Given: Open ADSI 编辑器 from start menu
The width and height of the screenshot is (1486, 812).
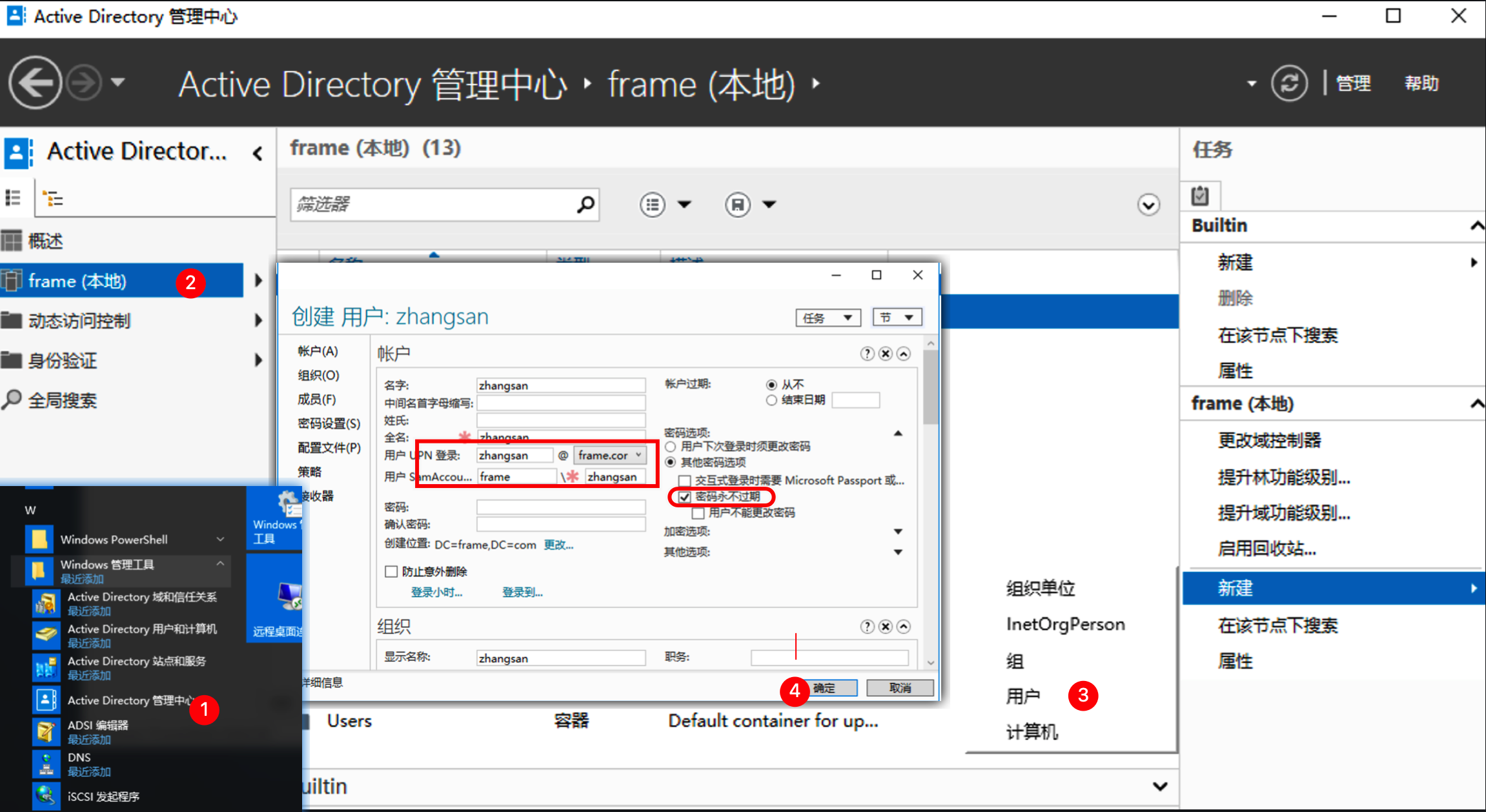Looking at the screenshot, I should 97,725.
